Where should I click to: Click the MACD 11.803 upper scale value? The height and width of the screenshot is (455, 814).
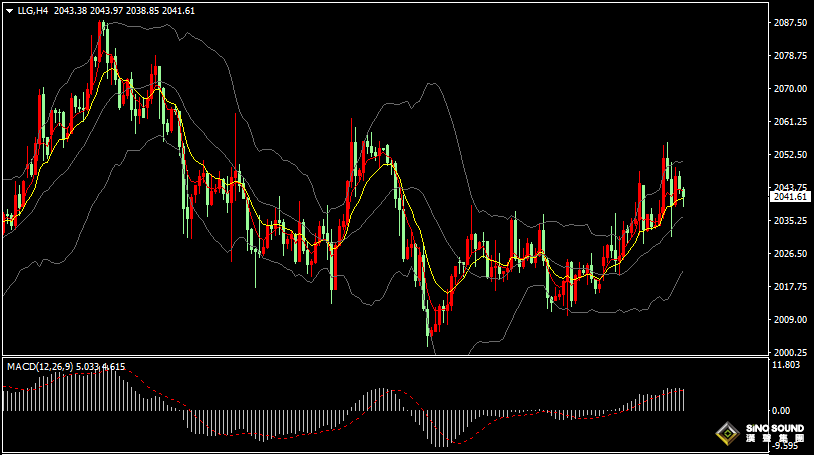tap(790, 366)
